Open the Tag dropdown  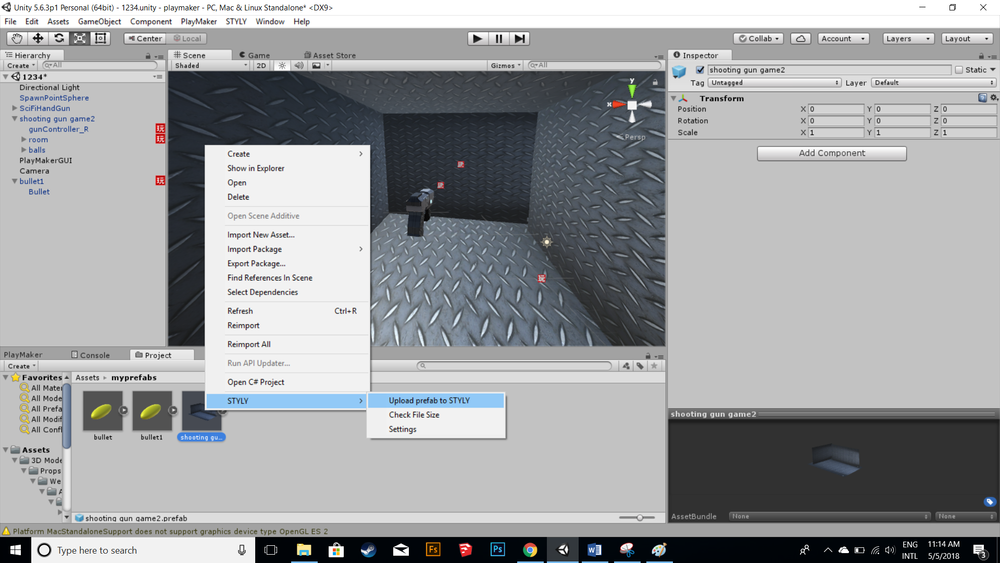coord(774,83)
